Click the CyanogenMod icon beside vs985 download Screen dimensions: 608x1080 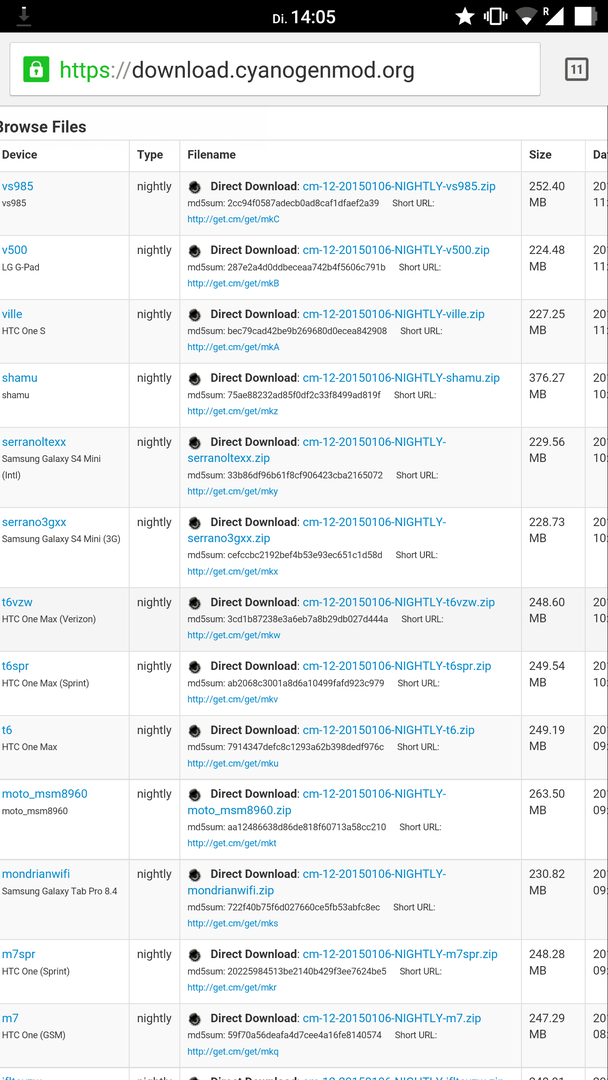(x=195, y=187)
